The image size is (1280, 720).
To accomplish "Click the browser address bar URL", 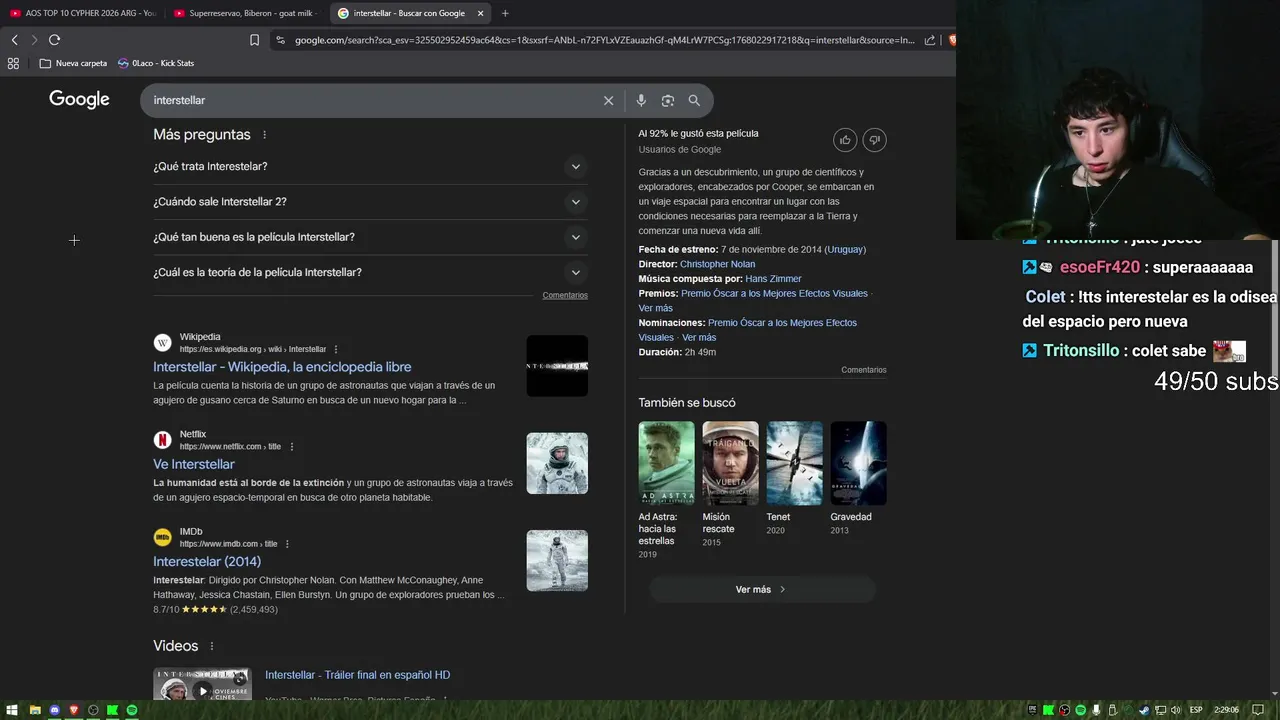I will [x=604, y=40].
